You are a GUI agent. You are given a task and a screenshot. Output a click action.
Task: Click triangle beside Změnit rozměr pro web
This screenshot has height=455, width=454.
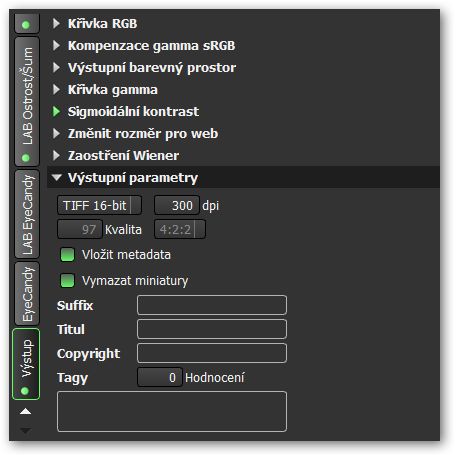[x=56, y=134]
